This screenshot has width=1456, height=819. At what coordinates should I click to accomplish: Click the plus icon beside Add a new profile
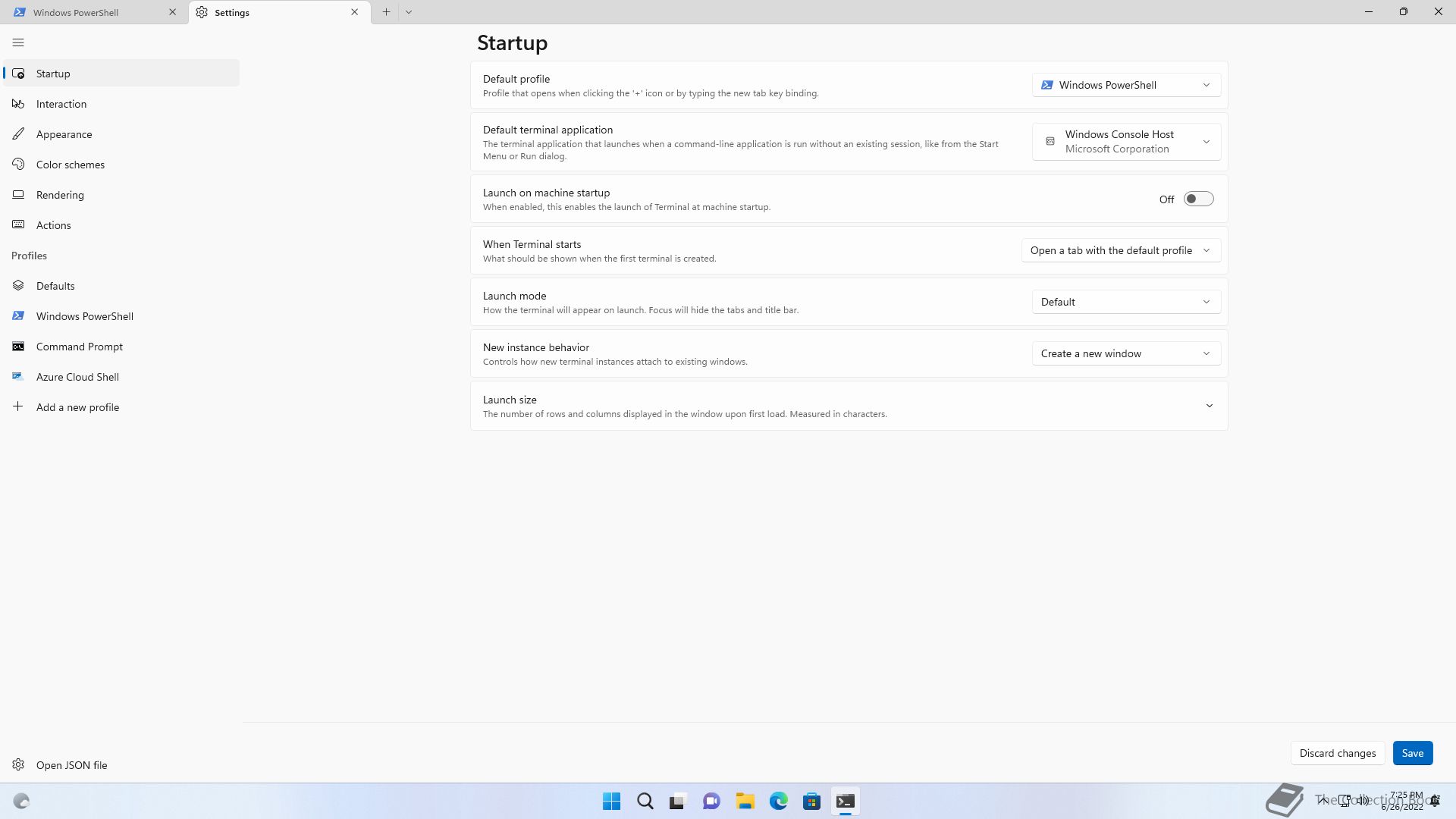coord(18,407)
